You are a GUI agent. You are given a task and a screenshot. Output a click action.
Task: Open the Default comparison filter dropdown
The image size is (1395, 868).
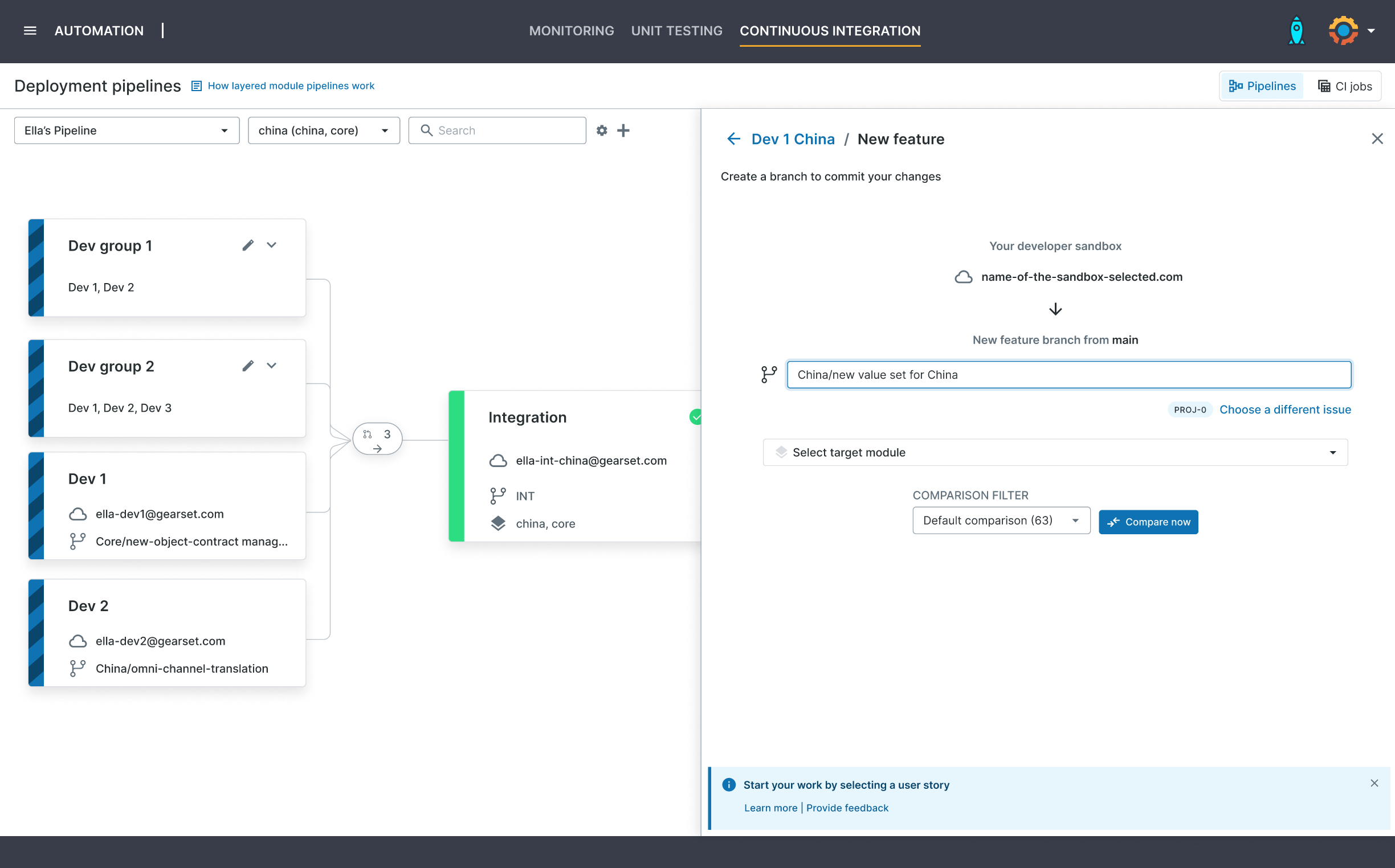click(x=1001, y=521)
